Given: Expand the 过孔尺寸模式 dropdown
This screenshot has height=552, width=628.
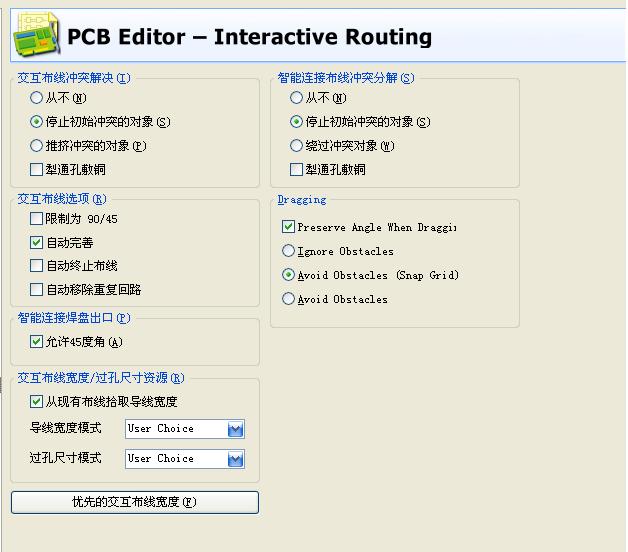Looking at the screenshot, I should (x=235, y=459).
